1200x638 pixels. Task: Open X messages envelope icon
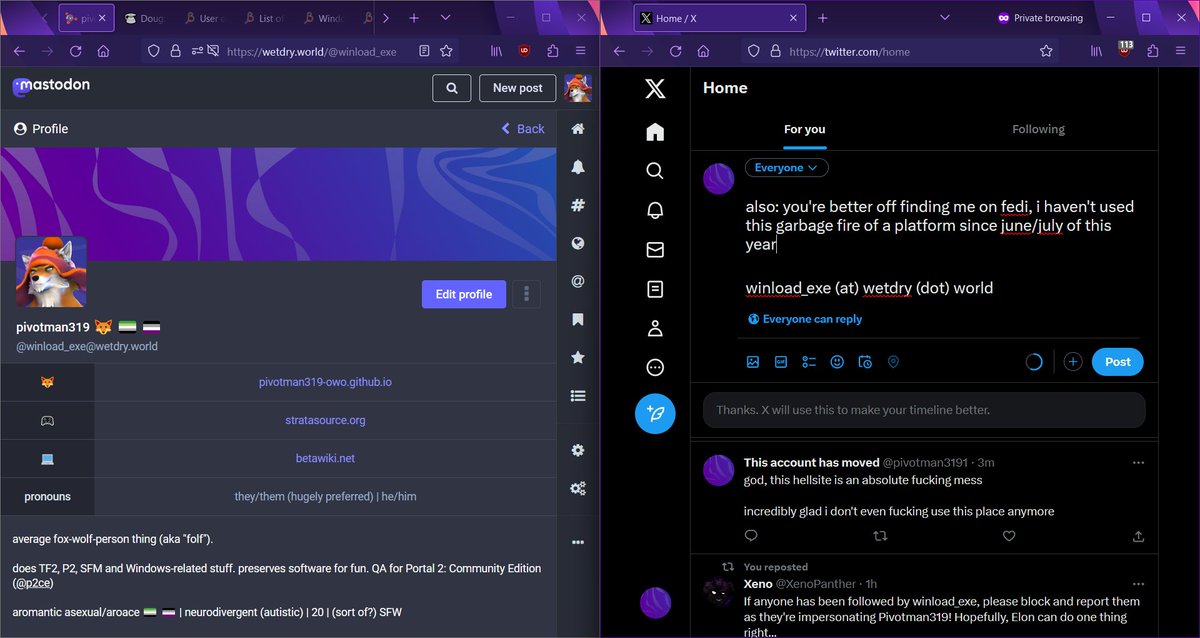click(x=655, y=250)
